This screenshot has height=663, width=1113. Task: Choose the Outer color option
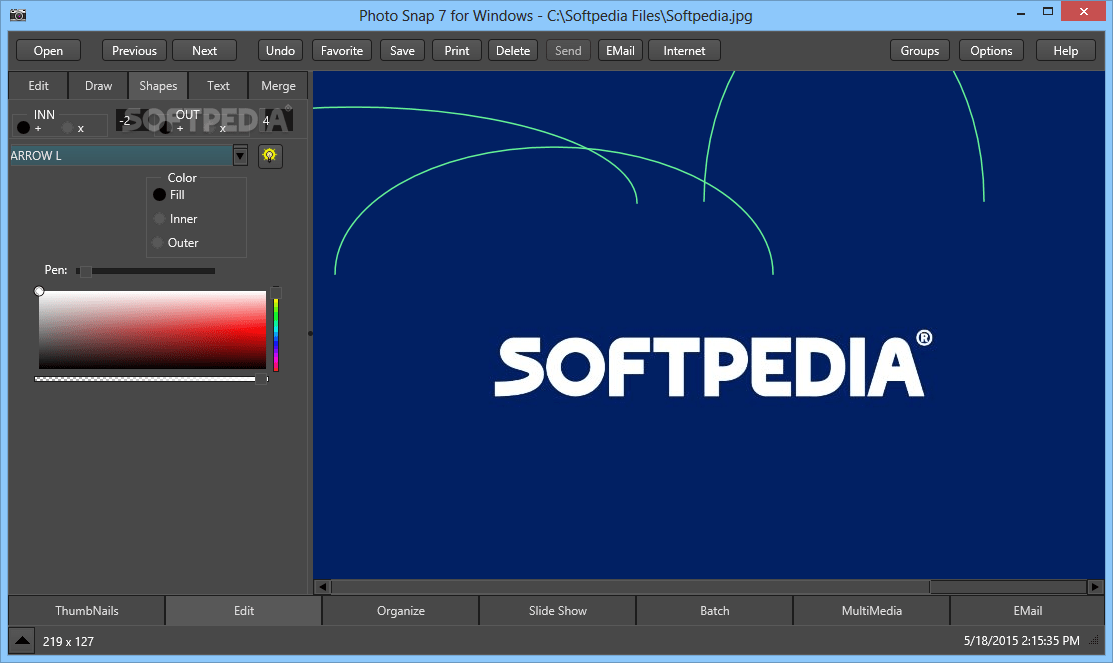point(158,243)
